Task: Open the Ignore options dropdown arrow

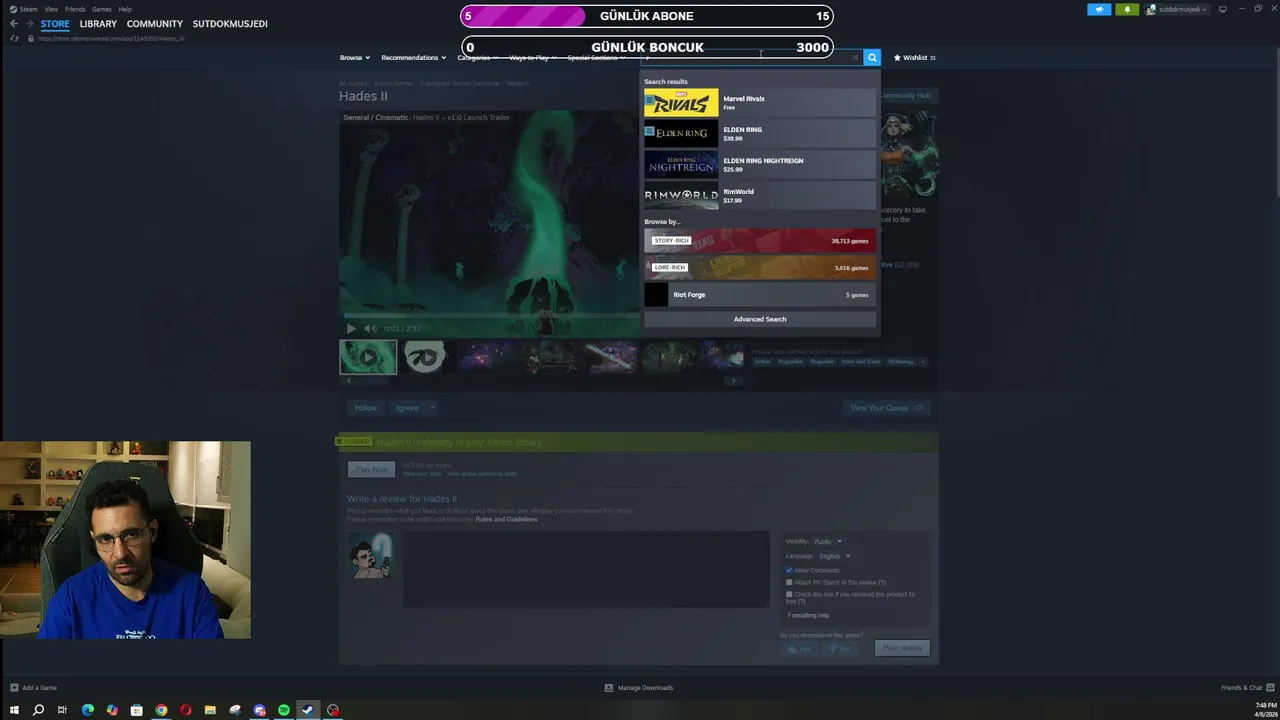Action: click(x=431, y=408)
